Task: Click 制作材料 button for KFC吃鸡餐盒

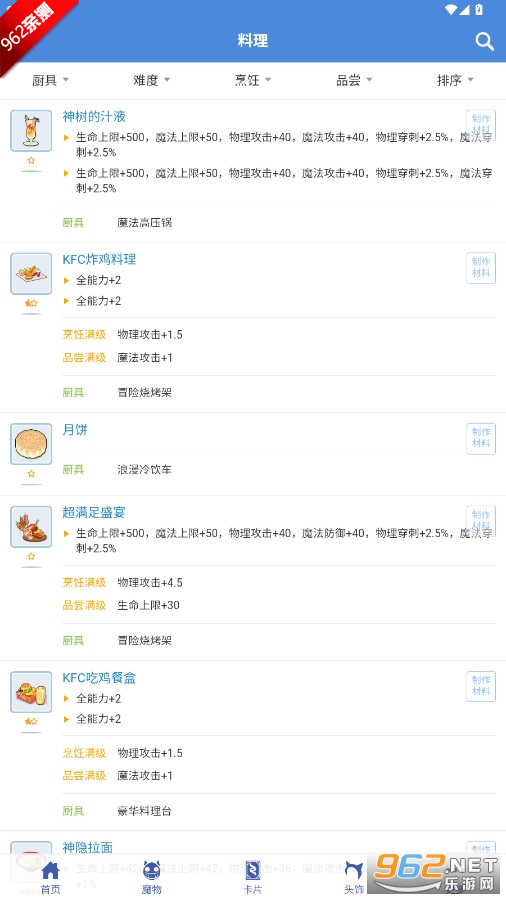Action: (481, 686)
